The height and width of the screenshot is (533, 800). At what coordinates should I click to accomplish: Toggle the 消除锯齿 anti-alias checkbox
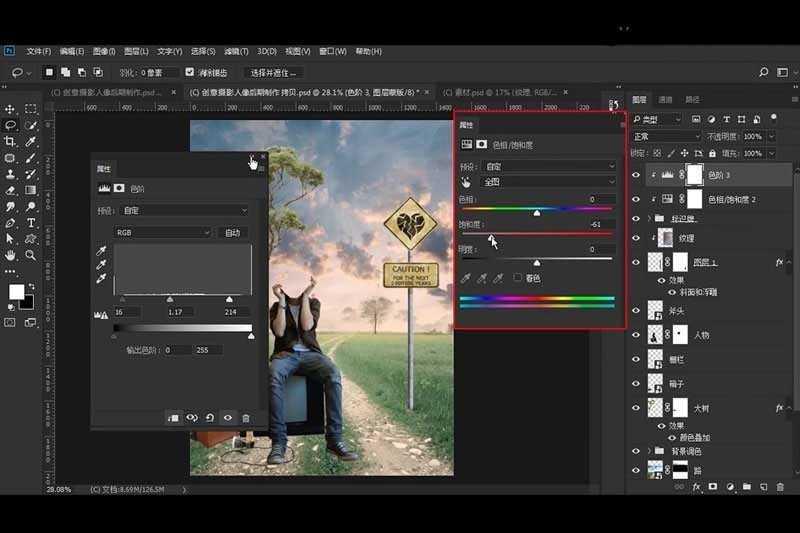click(x=190, y=72)
